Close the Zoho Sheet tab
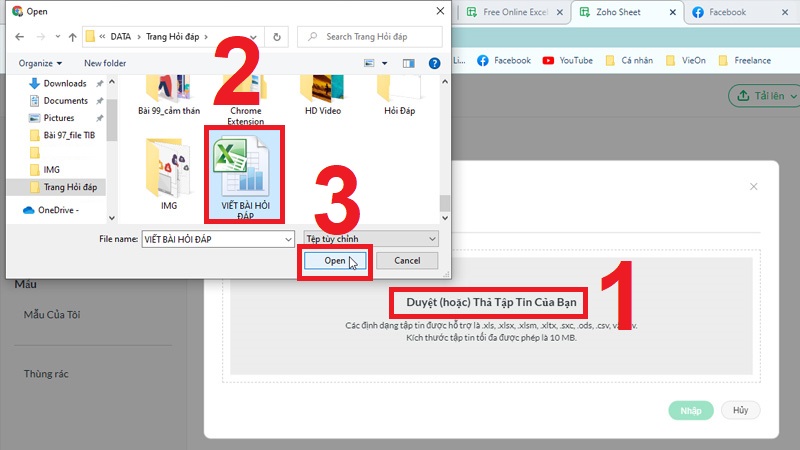800x450 pixels. click(x=672, y=12)
